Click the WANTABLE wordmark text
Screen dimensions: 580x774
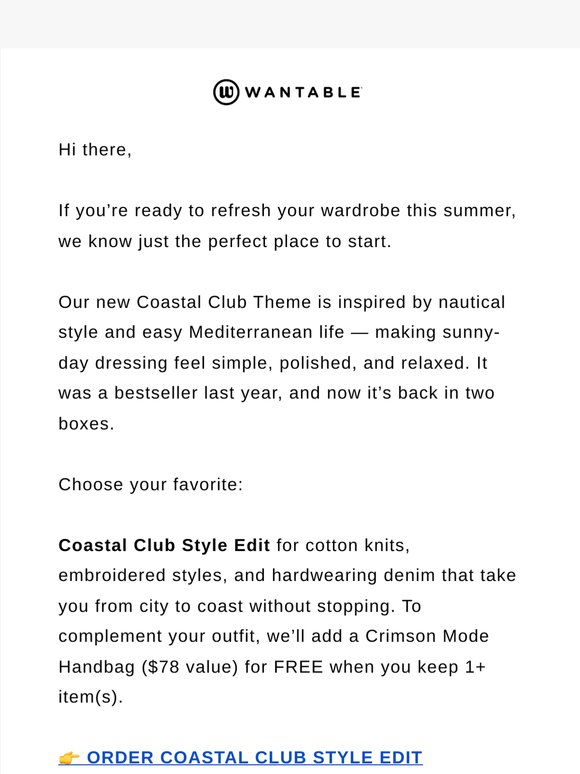(x=303, y=92)
